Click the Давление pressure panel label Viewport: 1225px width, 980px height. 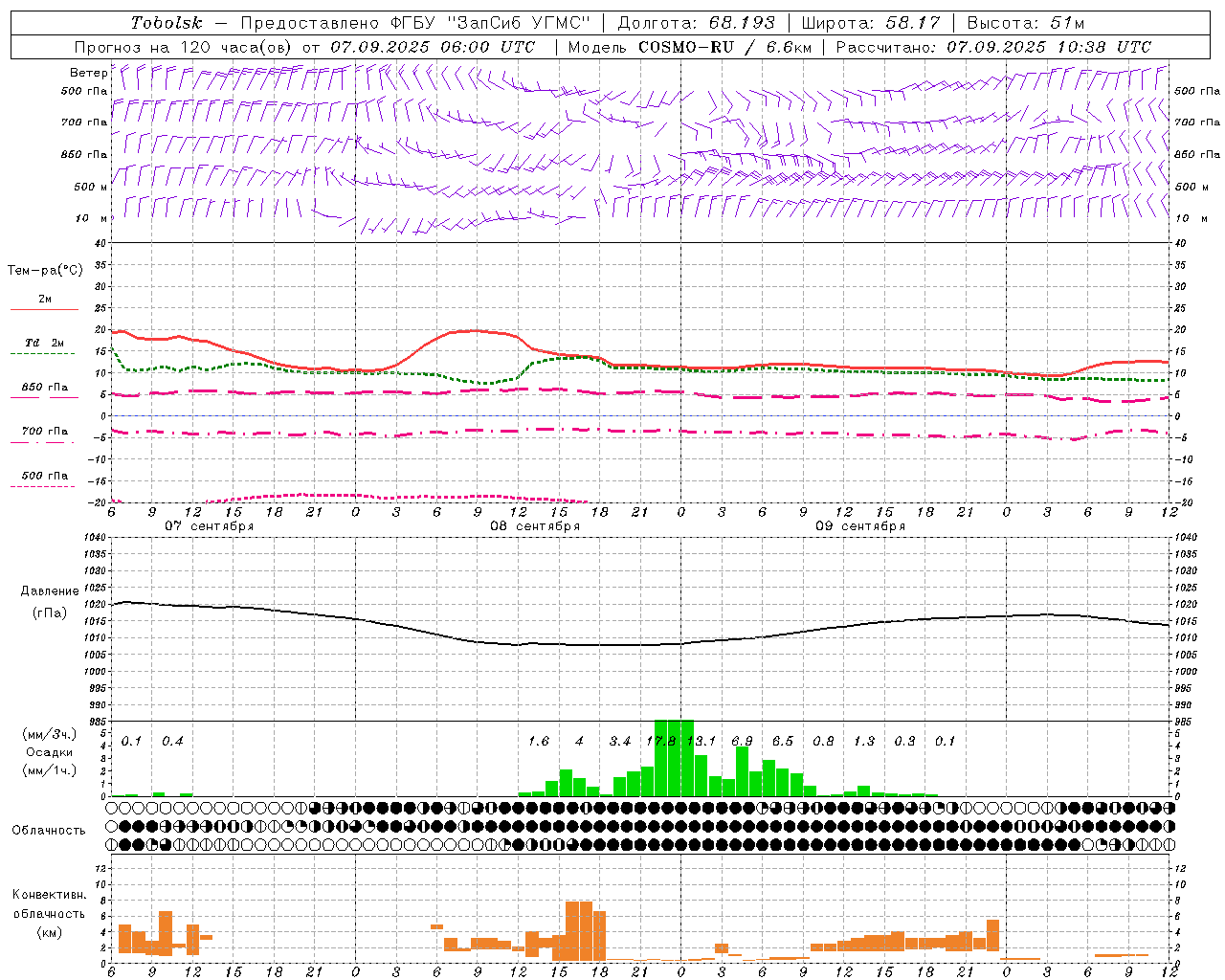[50, 591]
